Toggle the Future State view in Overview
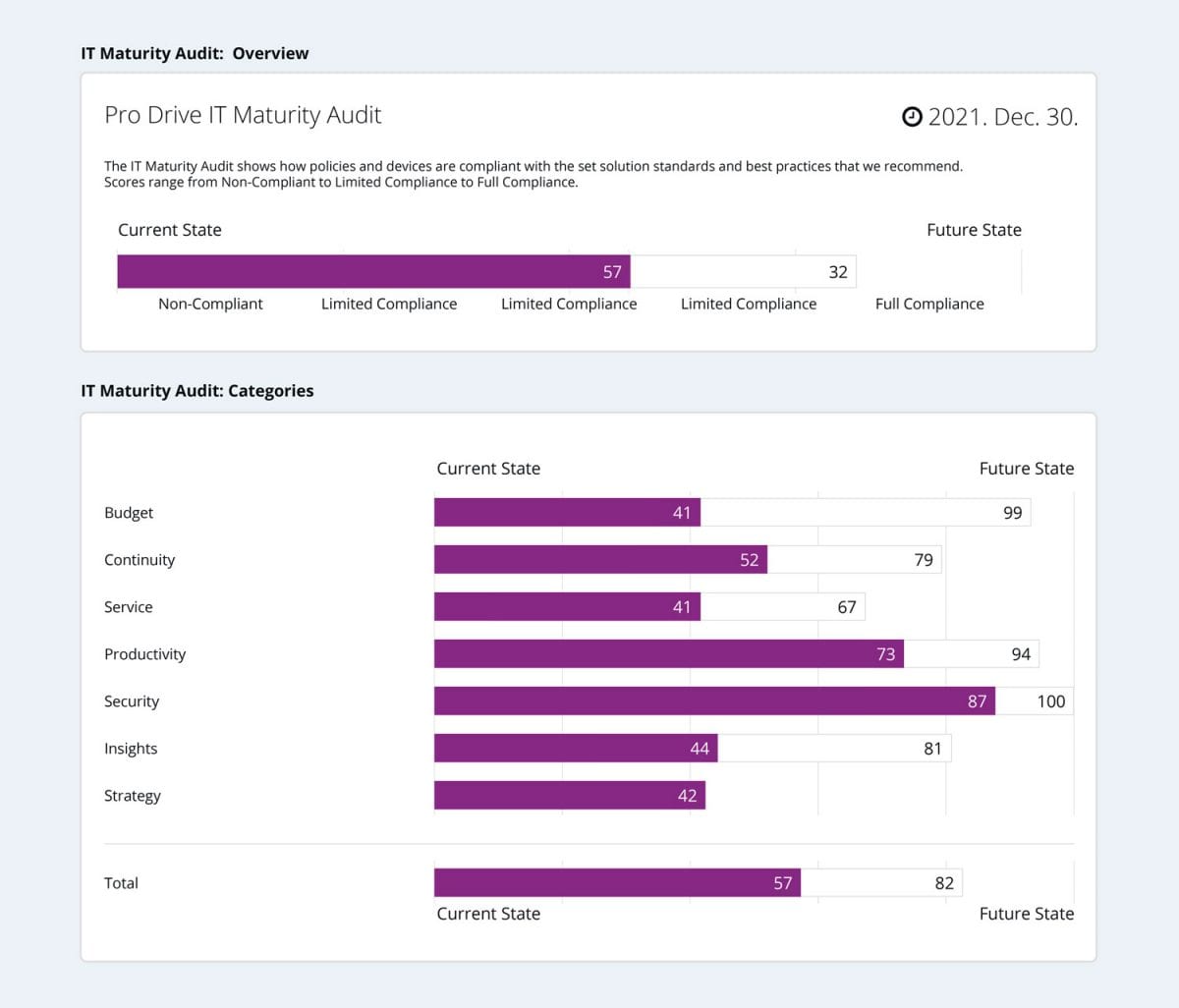The height and width of the screenshot is (1008, 1179). click(974, 230)
